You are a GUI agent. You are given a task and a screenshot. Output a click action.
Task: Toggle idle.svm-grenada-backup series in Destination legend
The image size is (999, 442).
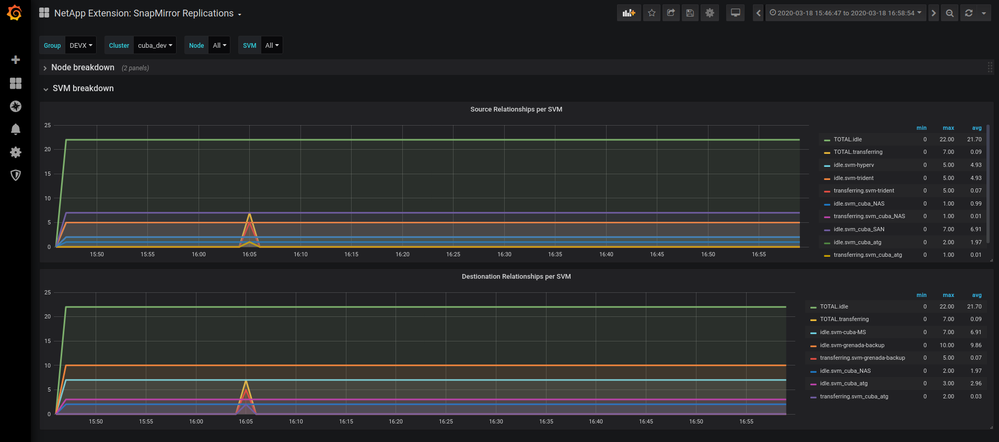(852, 345)
